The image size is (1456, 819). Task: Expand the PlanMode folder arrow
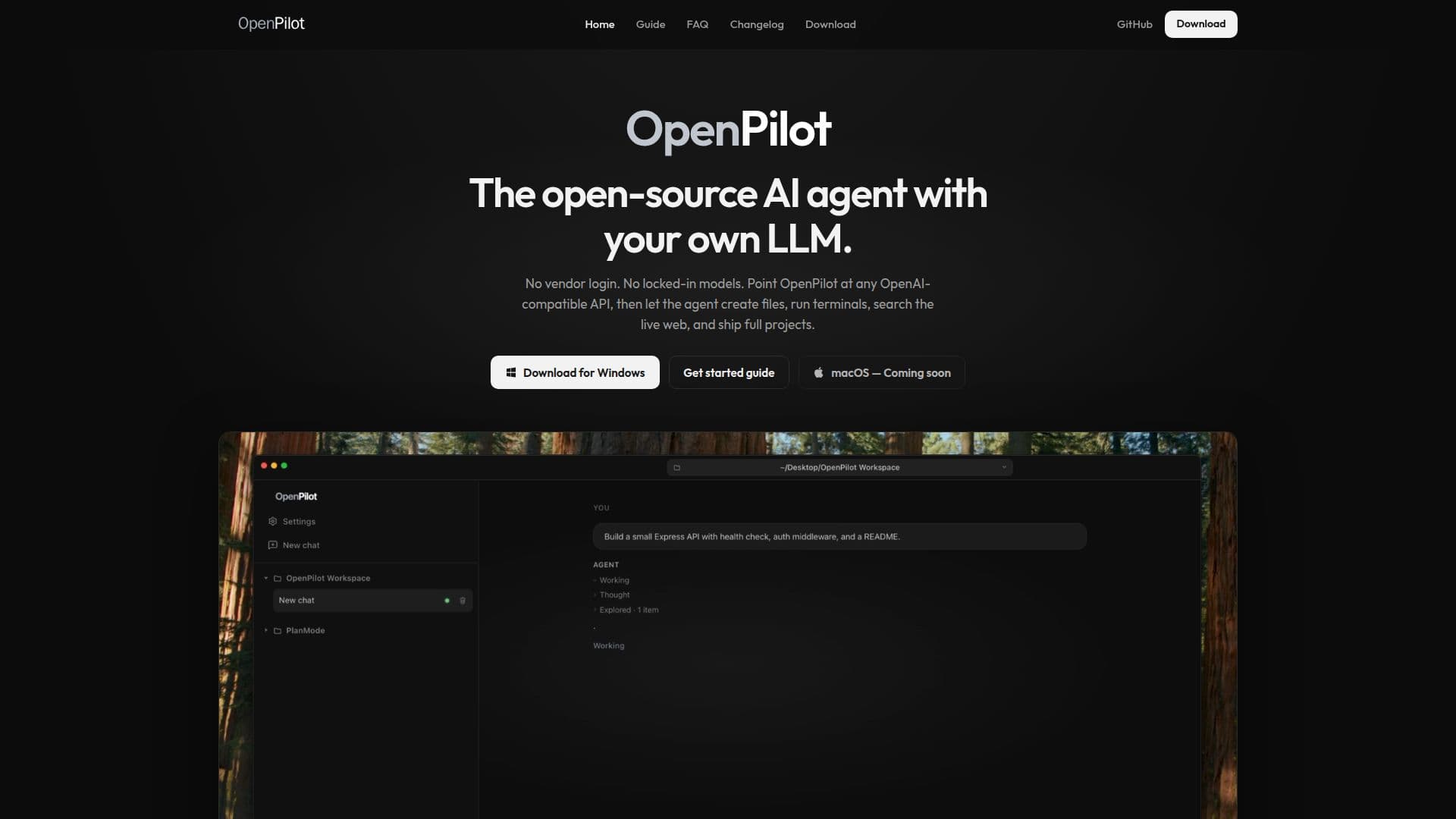265,630
